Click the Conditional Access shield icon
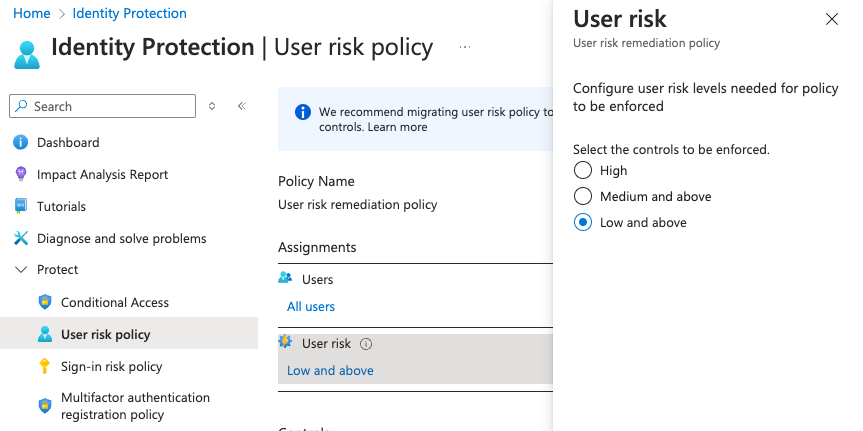The width and height of the screenshot is (863, 431). coord(44,302)
